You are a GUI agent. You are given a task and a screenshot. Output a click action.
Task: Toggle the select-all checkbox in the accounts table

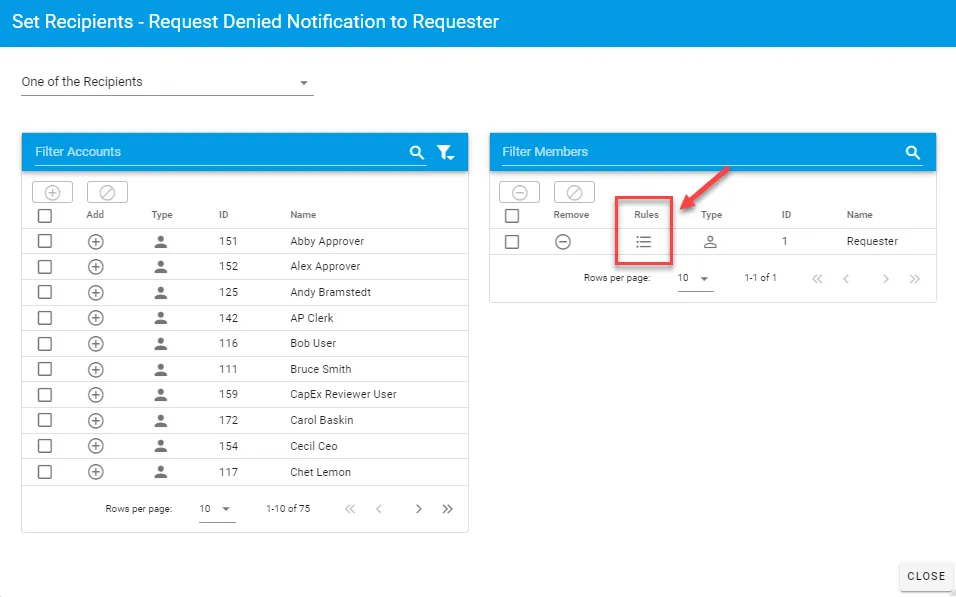coord(45,215)
